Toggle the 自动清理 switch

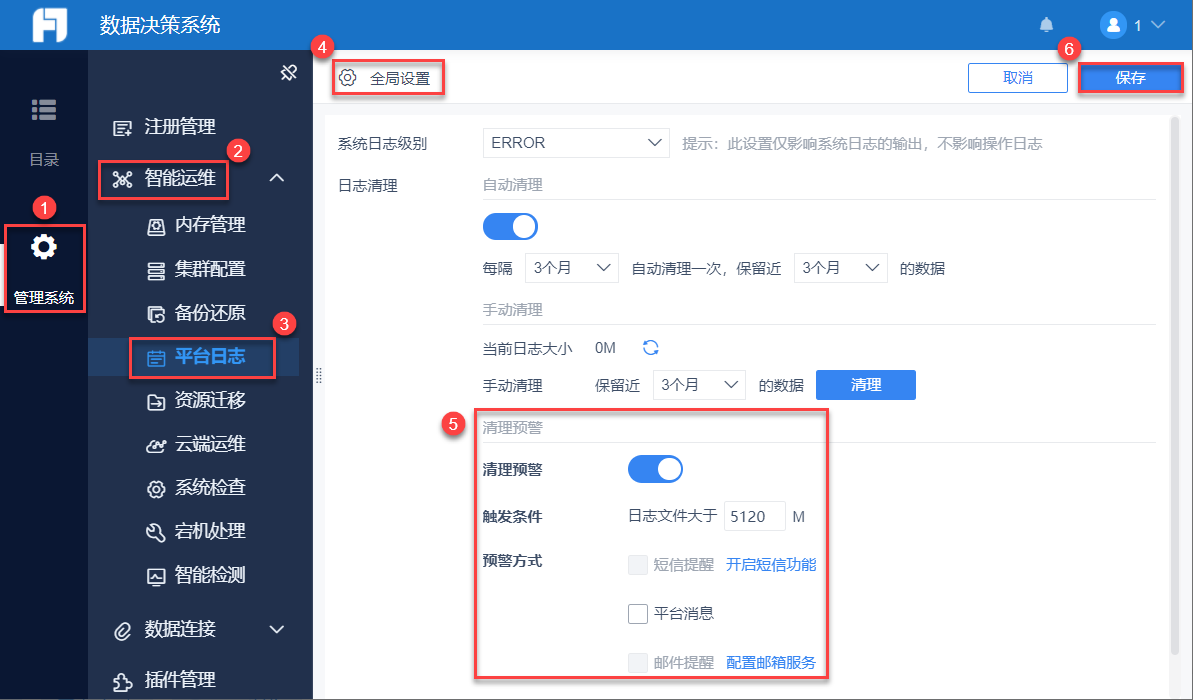point(511,226)
